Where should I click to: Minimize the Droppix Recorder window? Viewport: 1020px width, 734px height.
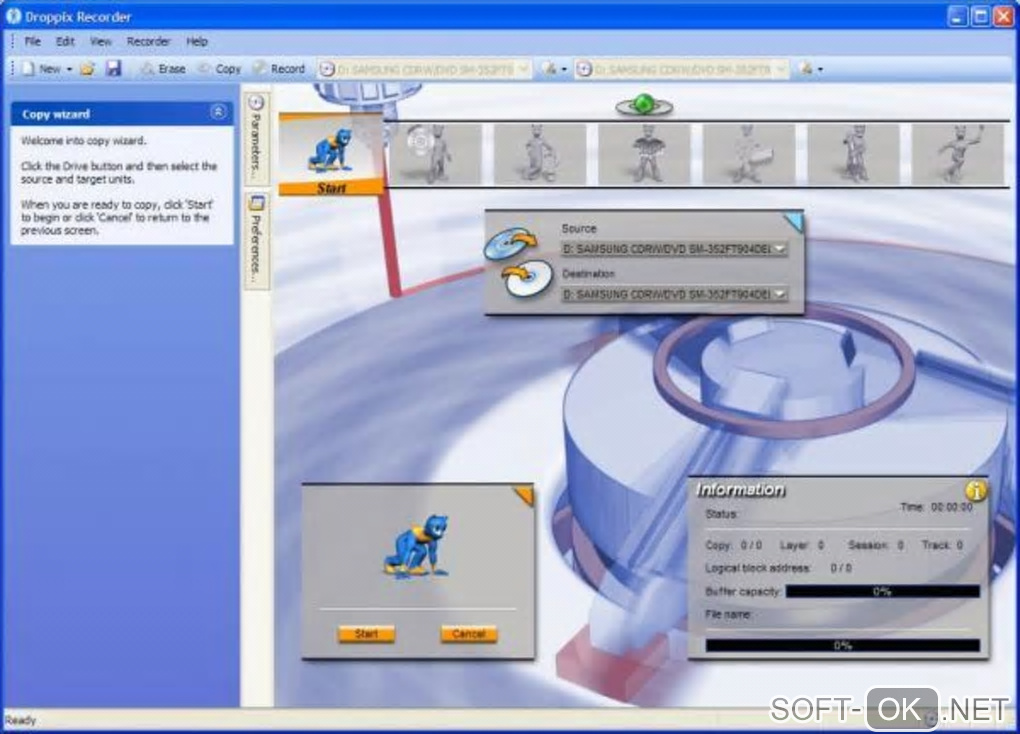tap(957, 16)
